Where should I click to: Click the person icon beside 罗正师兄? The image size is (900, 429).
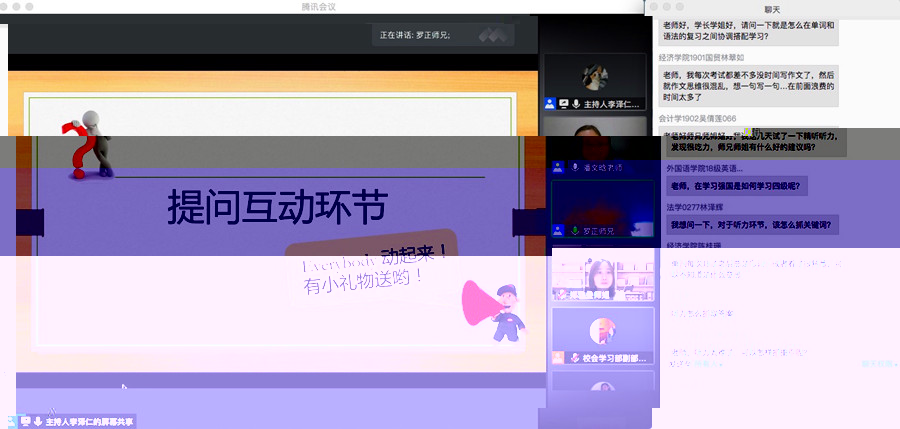click(558, 231)
